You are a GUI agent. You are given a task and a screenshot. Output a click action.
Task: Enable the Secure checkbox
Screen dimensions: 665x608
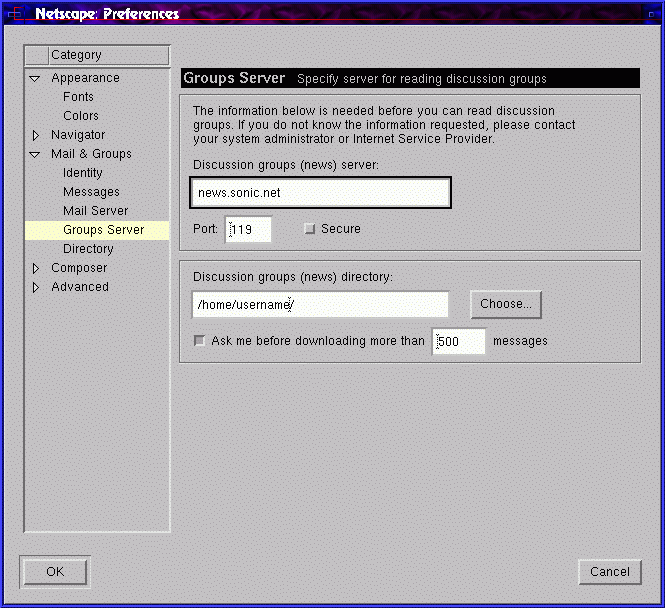[310, 229]
